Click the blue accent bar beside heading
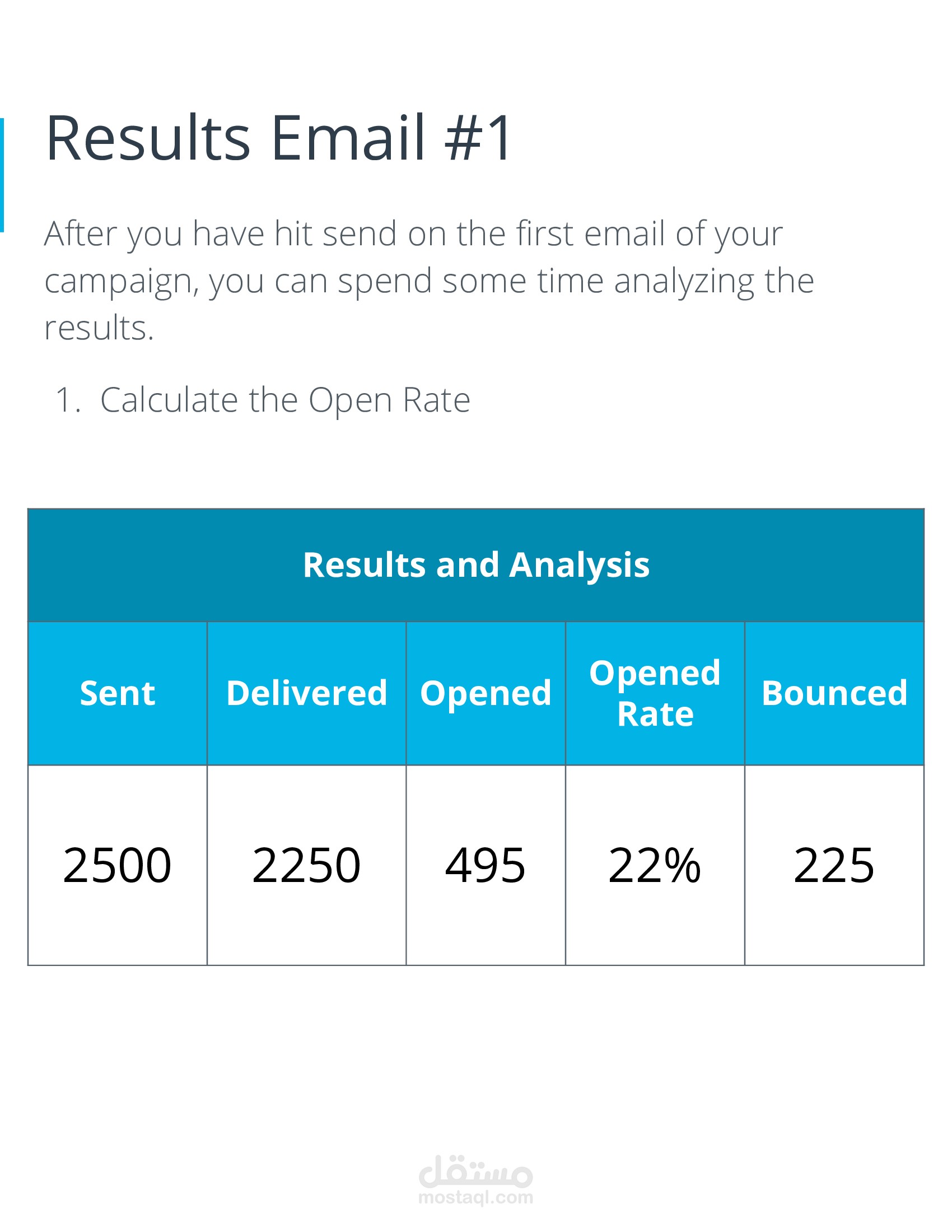The image size is (952, 1232). tap(2, 175)
